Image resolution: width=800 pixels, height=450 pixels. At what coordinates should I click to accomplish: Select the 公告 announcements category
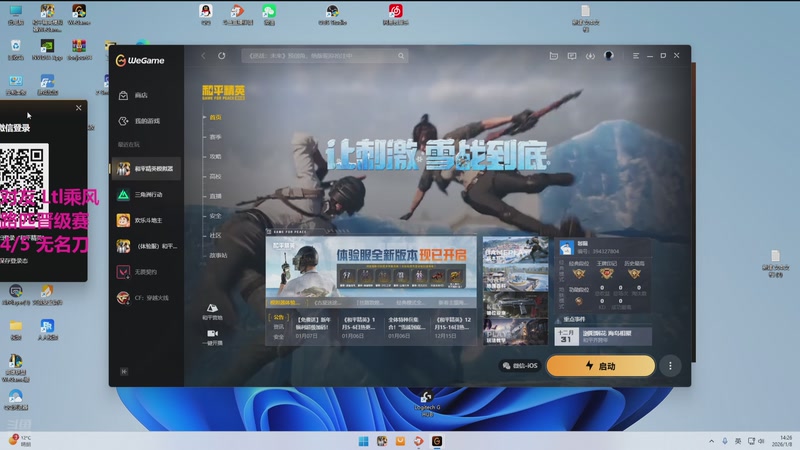(x=279, y=317)
